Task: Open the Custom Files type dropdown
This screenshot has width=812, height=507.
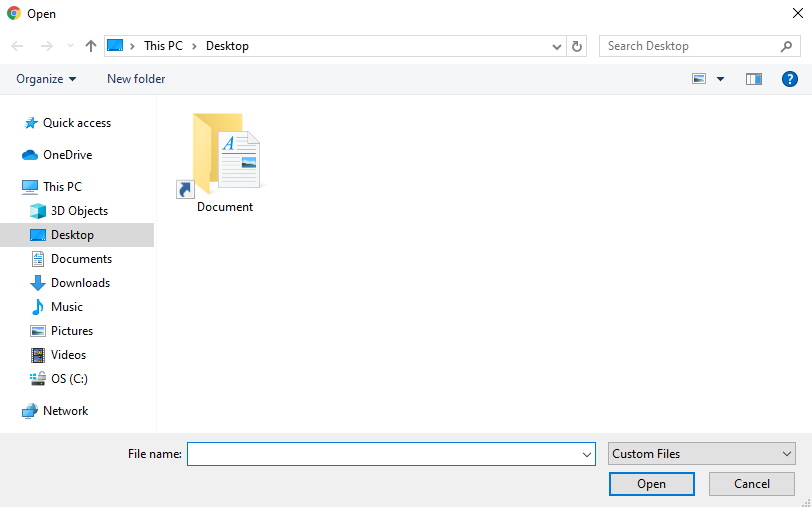Action: point(702,454)
